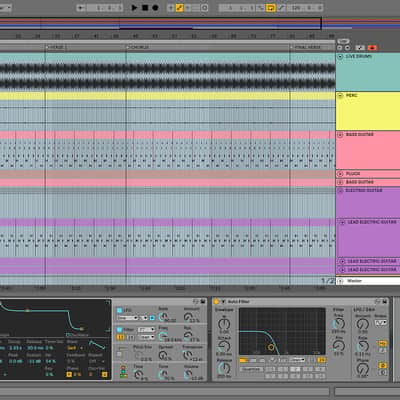Screen dimensions: 400x400
Task: Collapse the LIVE DRUMS track
Action: 340,57
